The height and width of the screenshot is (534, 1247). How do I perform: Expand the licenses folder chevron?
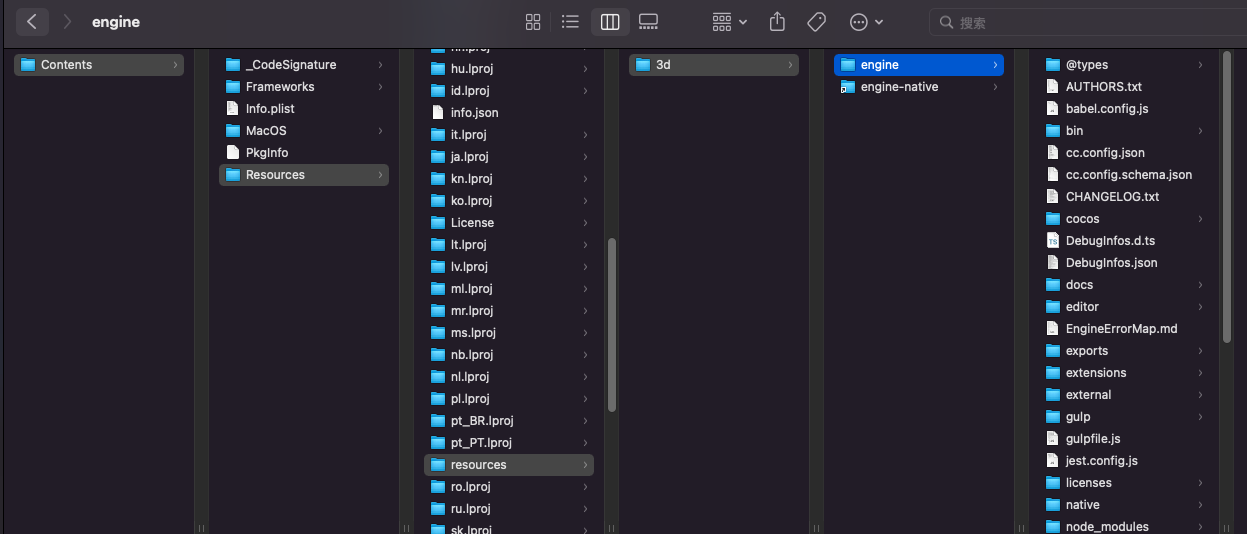(1200, 483)
